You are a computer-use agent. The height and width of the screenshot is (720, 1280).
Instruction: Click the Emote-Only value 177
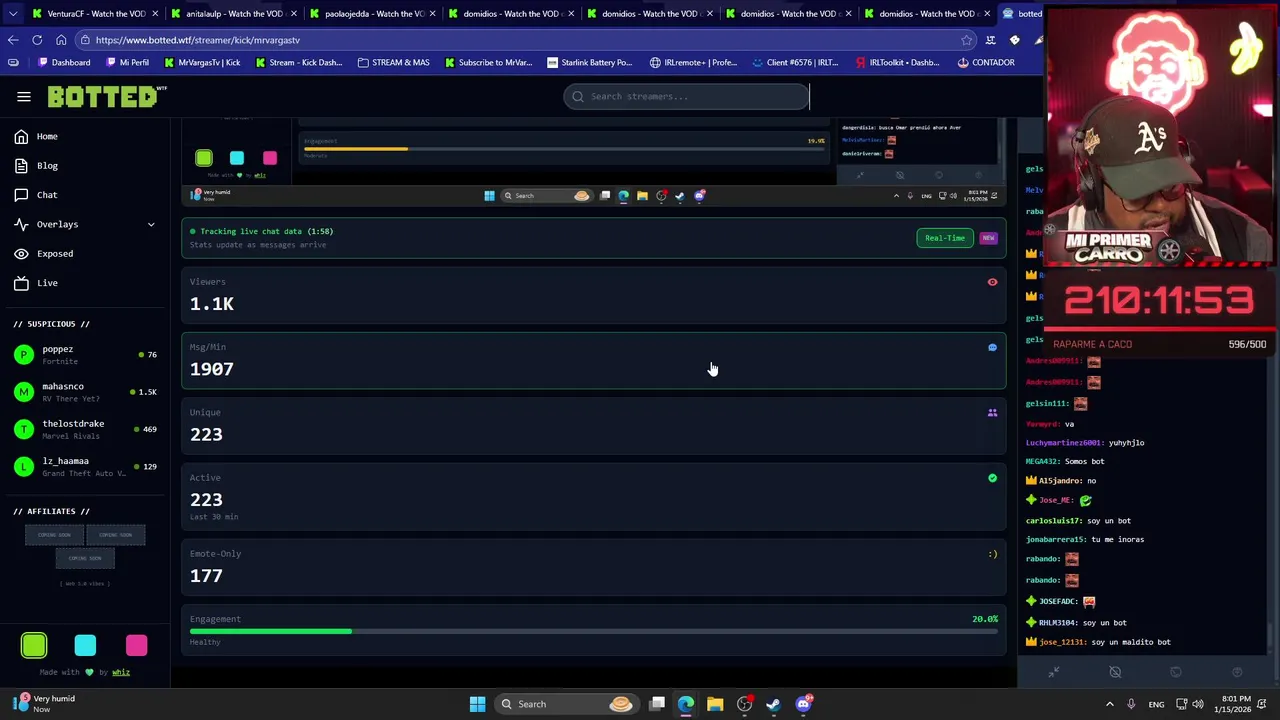coord(206,575)
